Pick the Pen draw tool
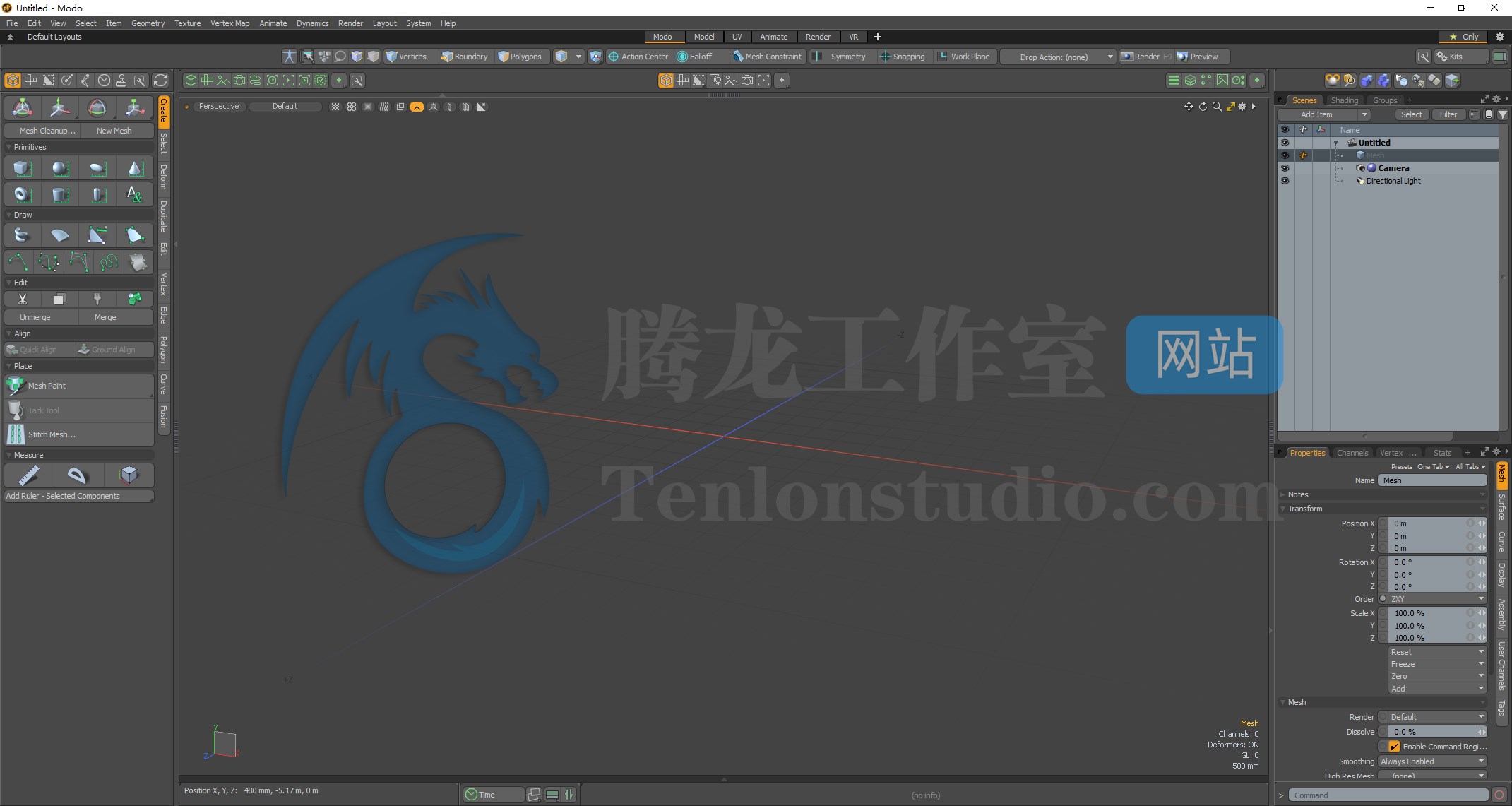The height and width of the screenshot is (806, 1512). [97, 235]
